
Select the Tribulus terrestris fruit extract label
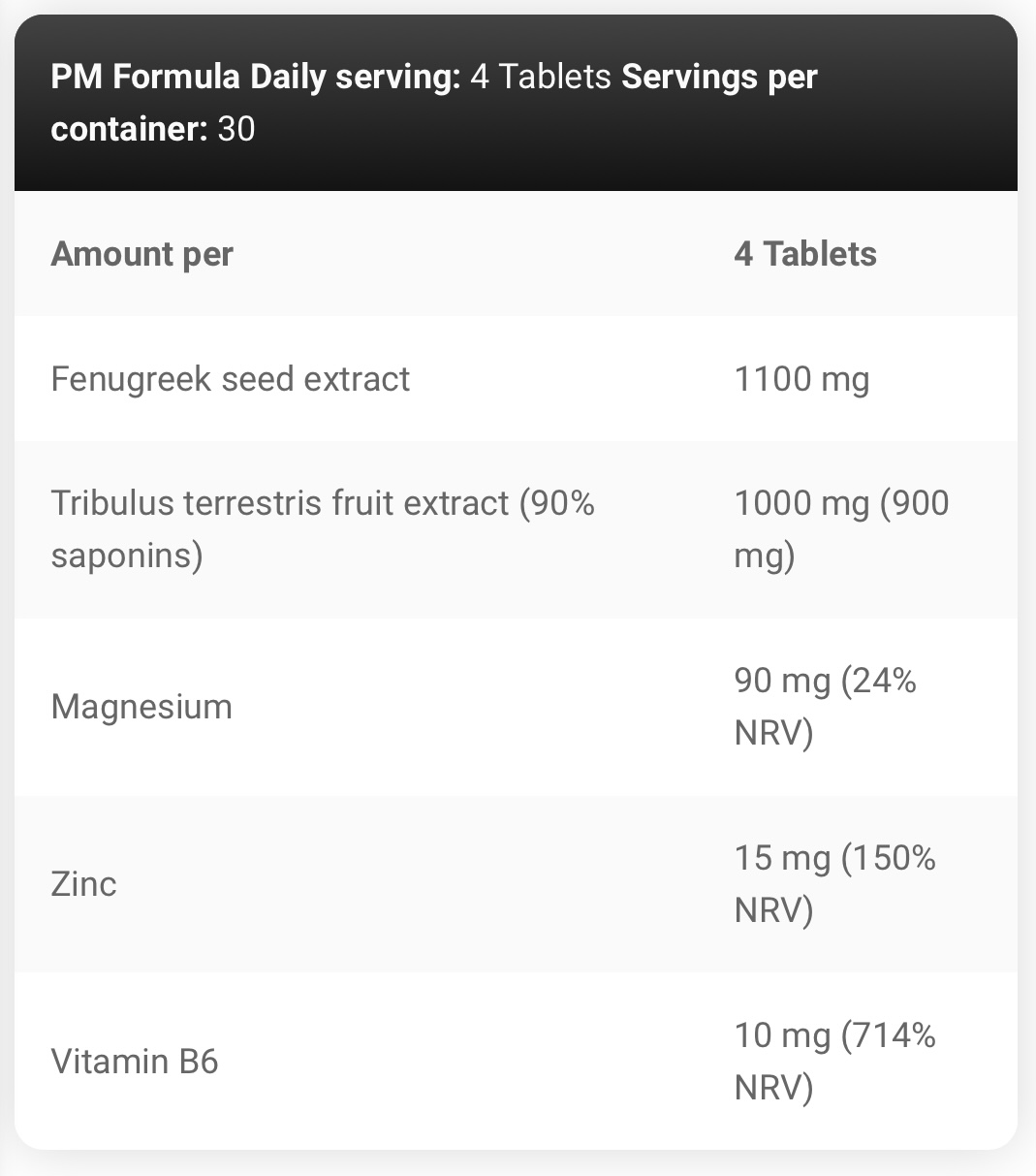point(323,529)
